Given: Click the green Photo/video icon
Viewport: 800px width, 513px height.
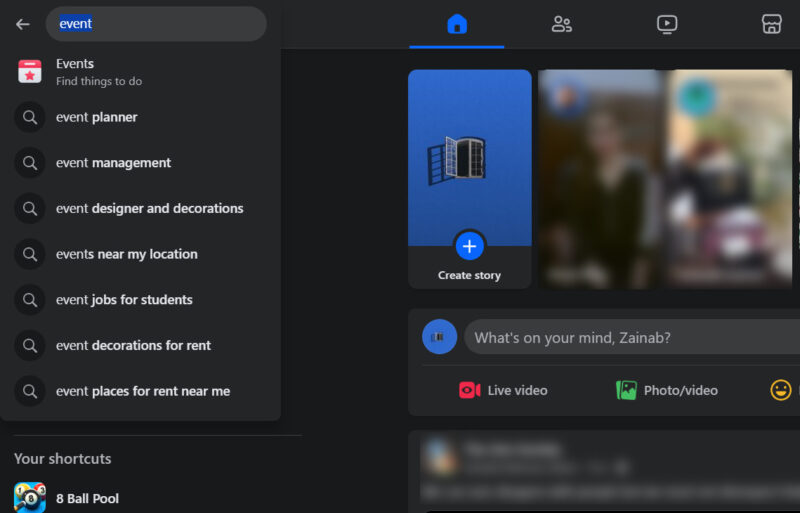Looking at the screenshot, I should tap(627, 390).
